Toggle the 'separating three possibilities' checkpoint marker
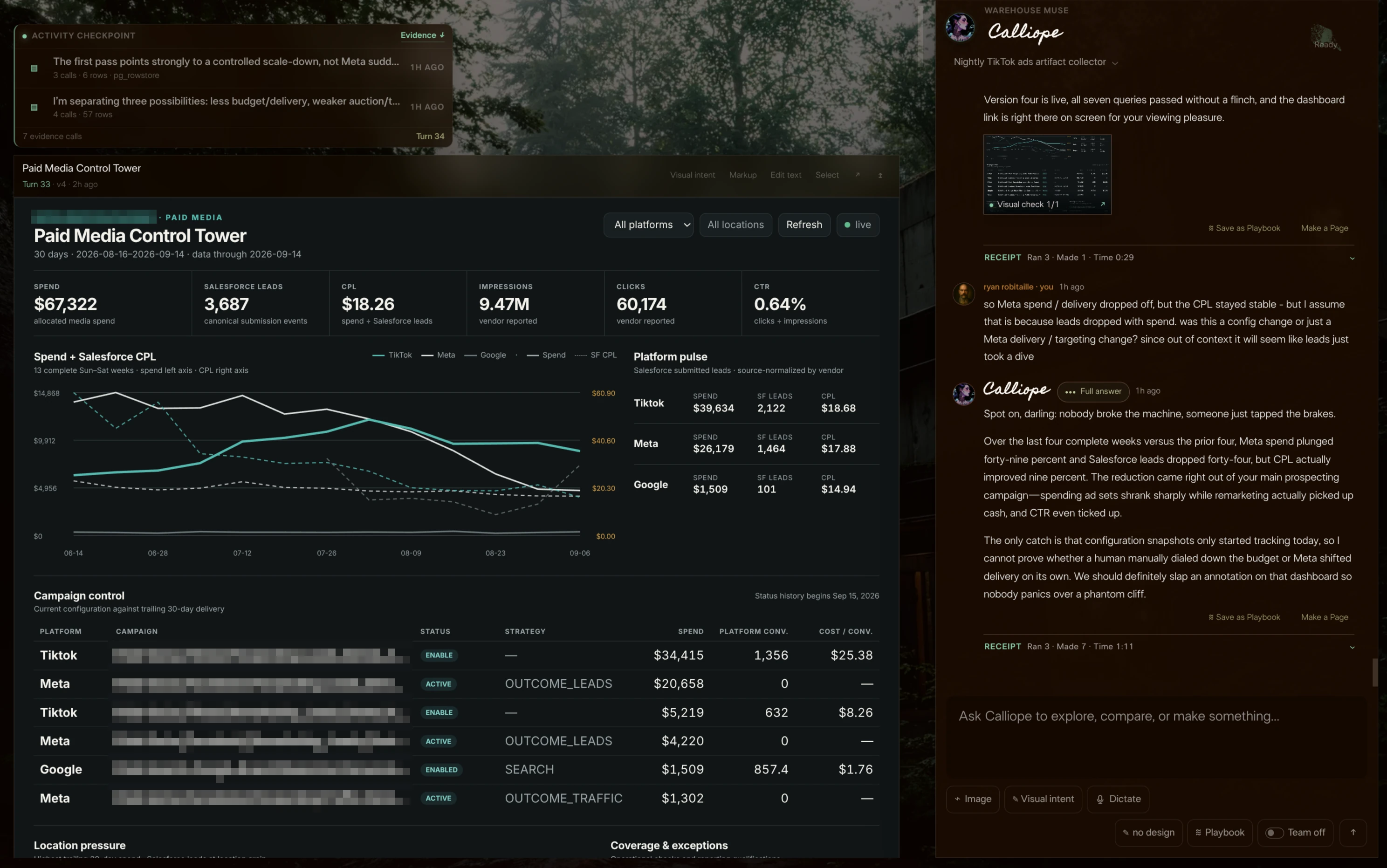 (34, 107)
